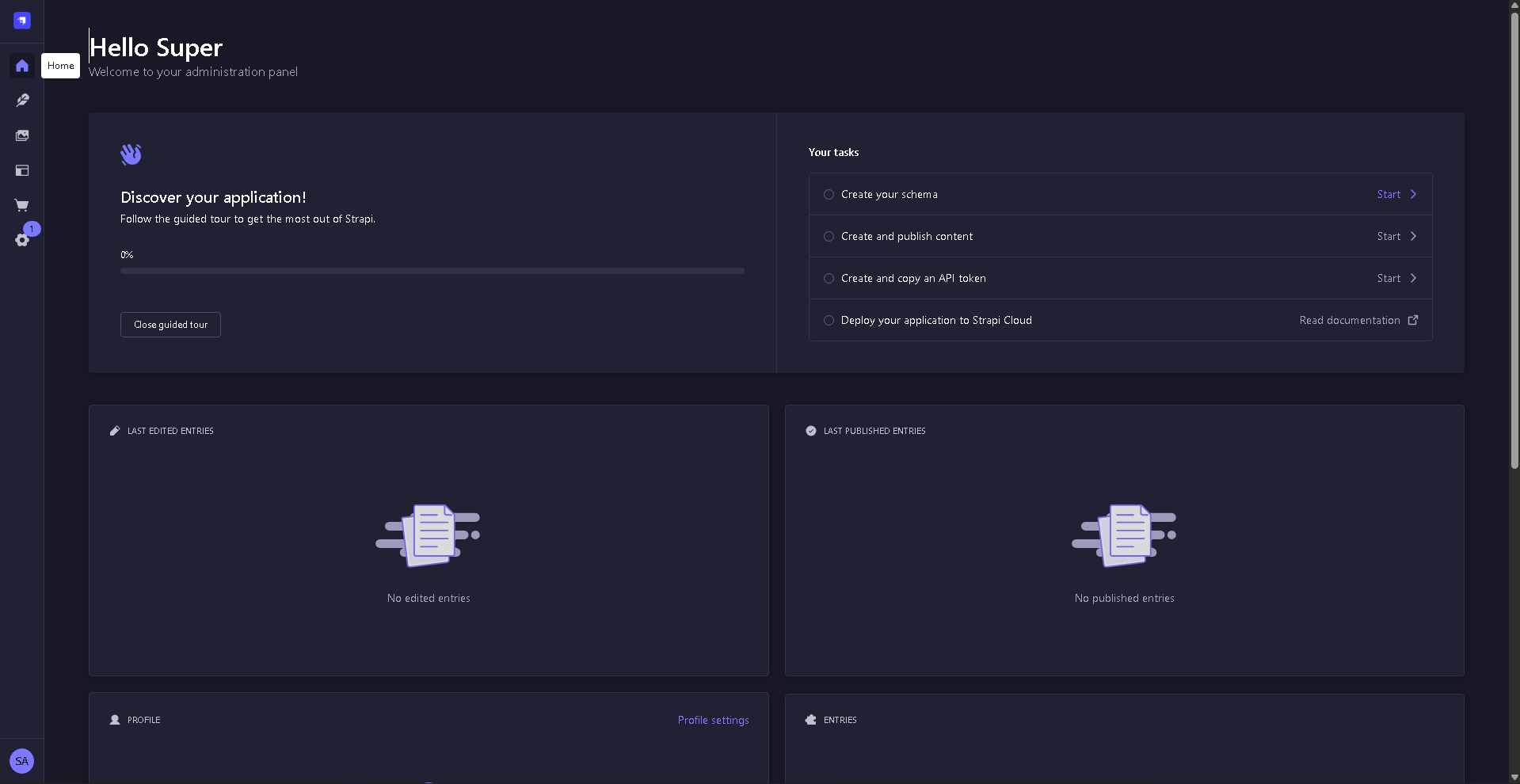Select the Create and copy an API token circle
Screen dimensions: 1520x784
click(x=829, y=278)
